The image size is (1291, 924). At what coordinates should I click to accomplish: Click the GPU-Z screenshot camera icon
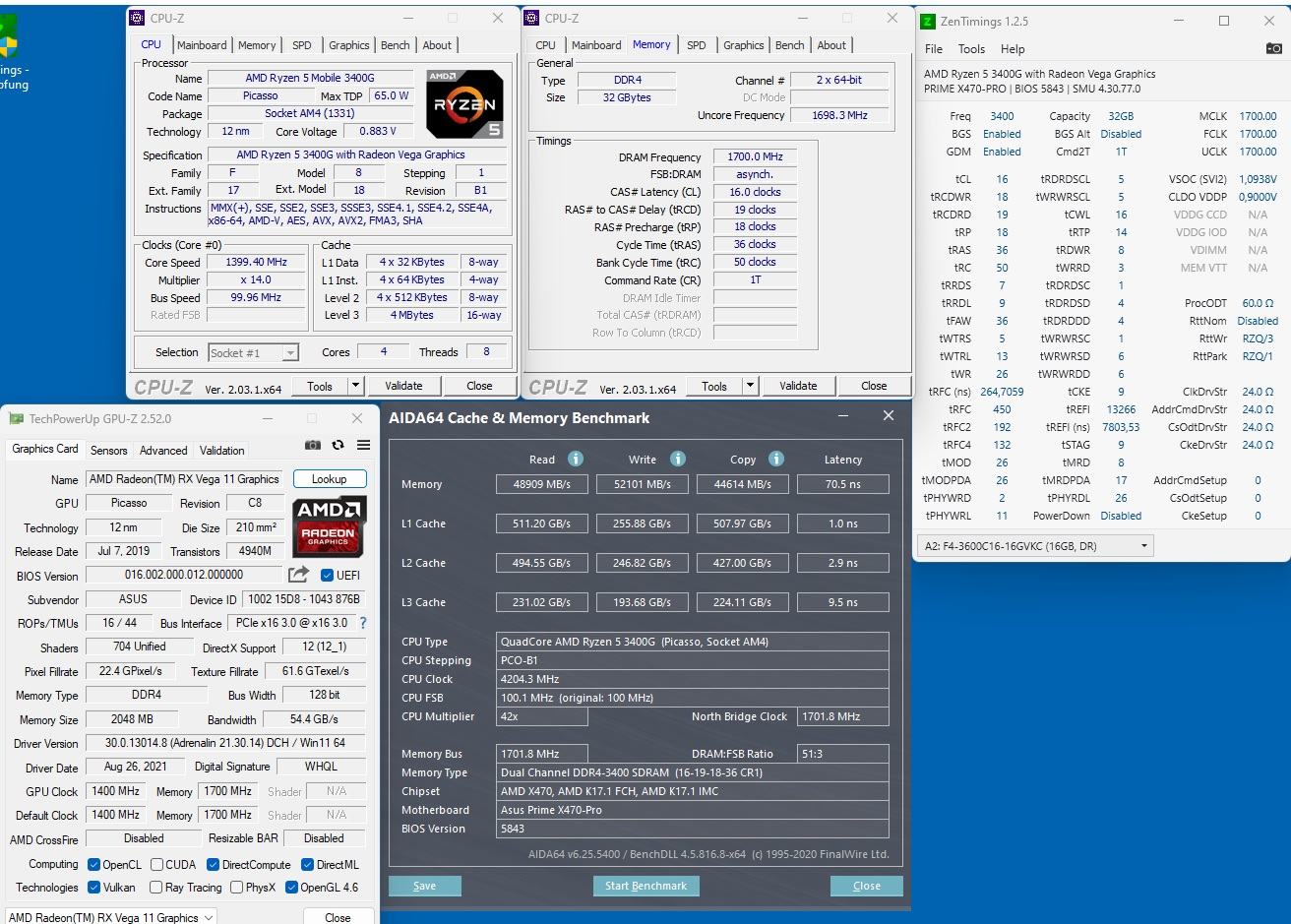[x=312, y=445]
